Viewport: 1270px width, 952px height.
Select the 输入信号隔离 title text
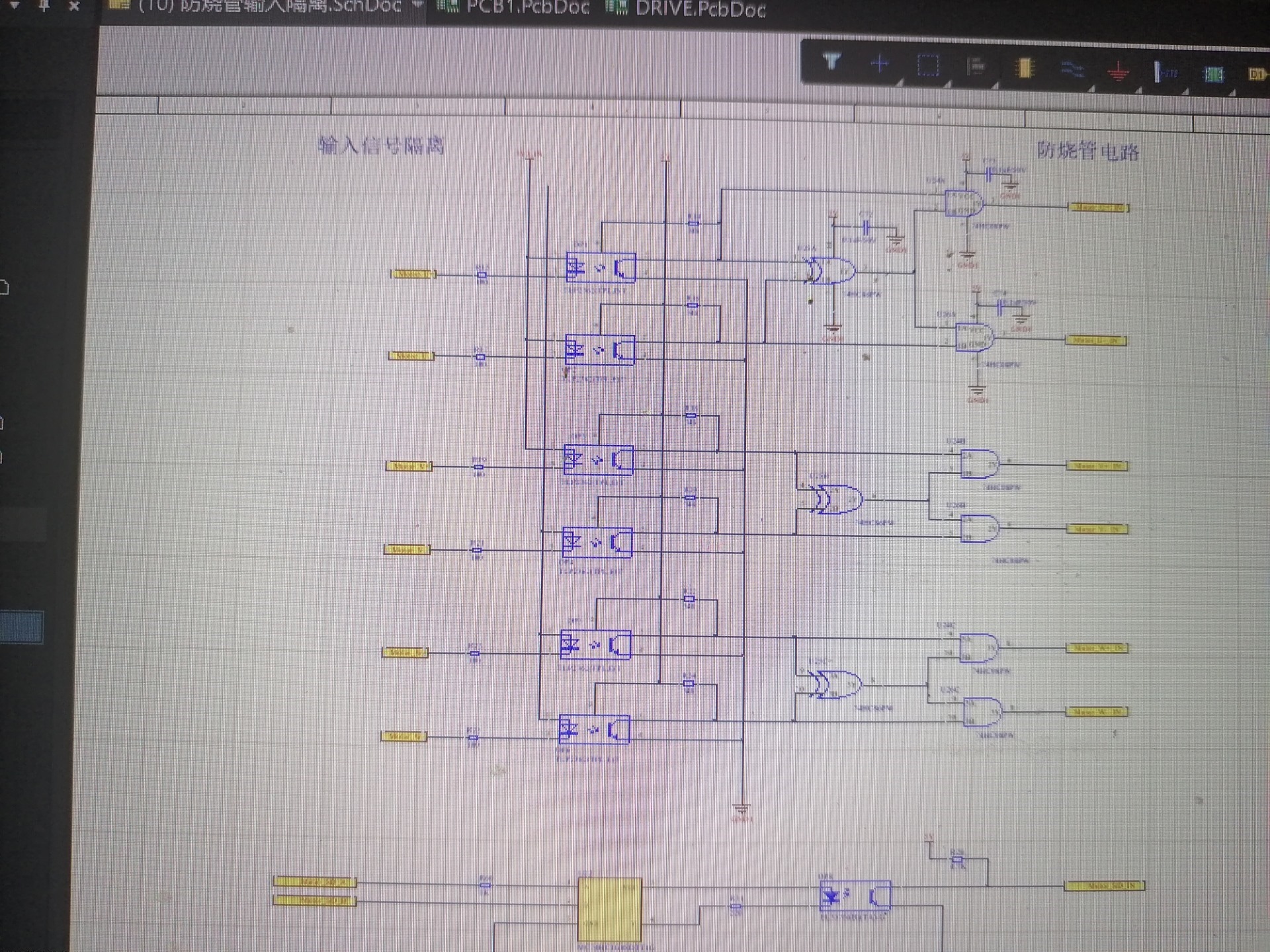381,145
